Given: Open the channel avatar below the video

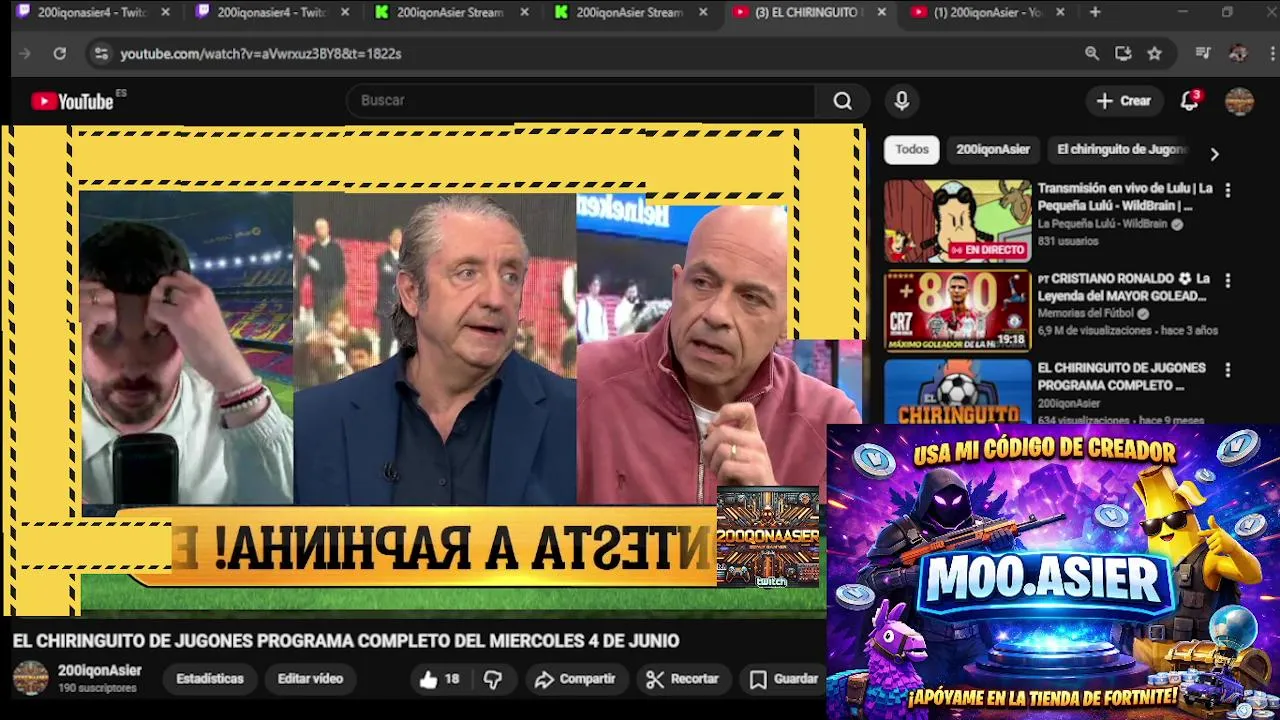Looking at the screenshot, I should coord(30,678).
